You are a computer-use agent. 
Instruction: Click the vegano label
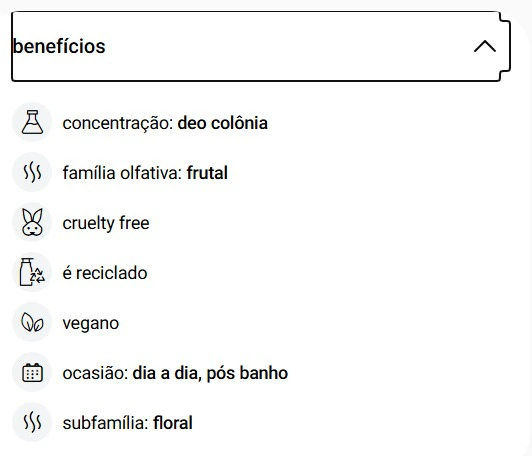coord(91,324)
